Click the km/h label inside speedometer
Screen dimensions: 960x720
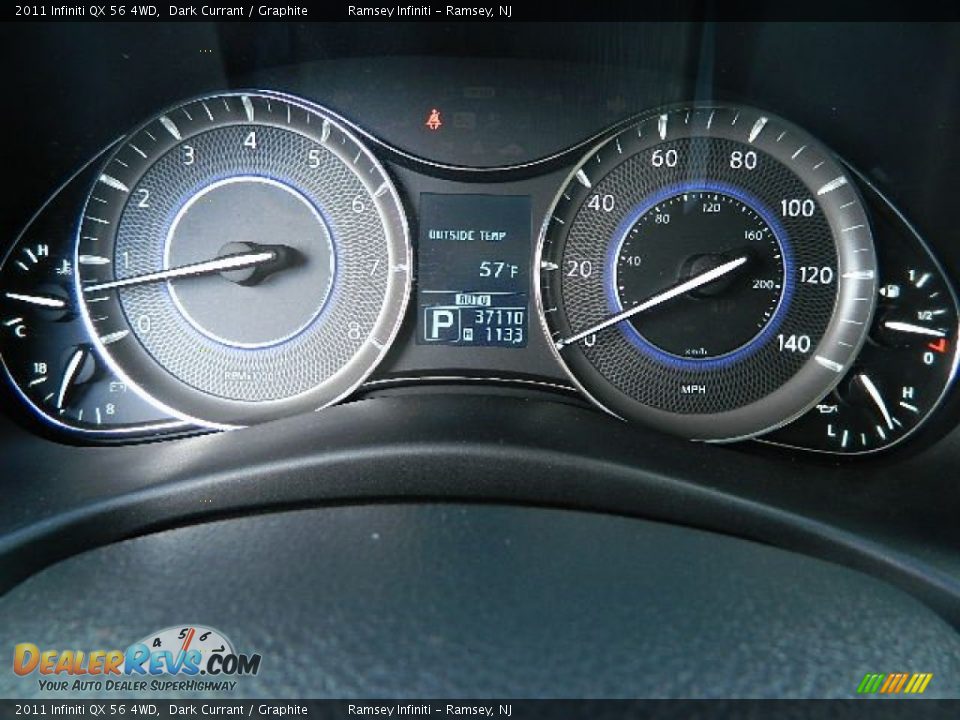(x=696, y=351)
